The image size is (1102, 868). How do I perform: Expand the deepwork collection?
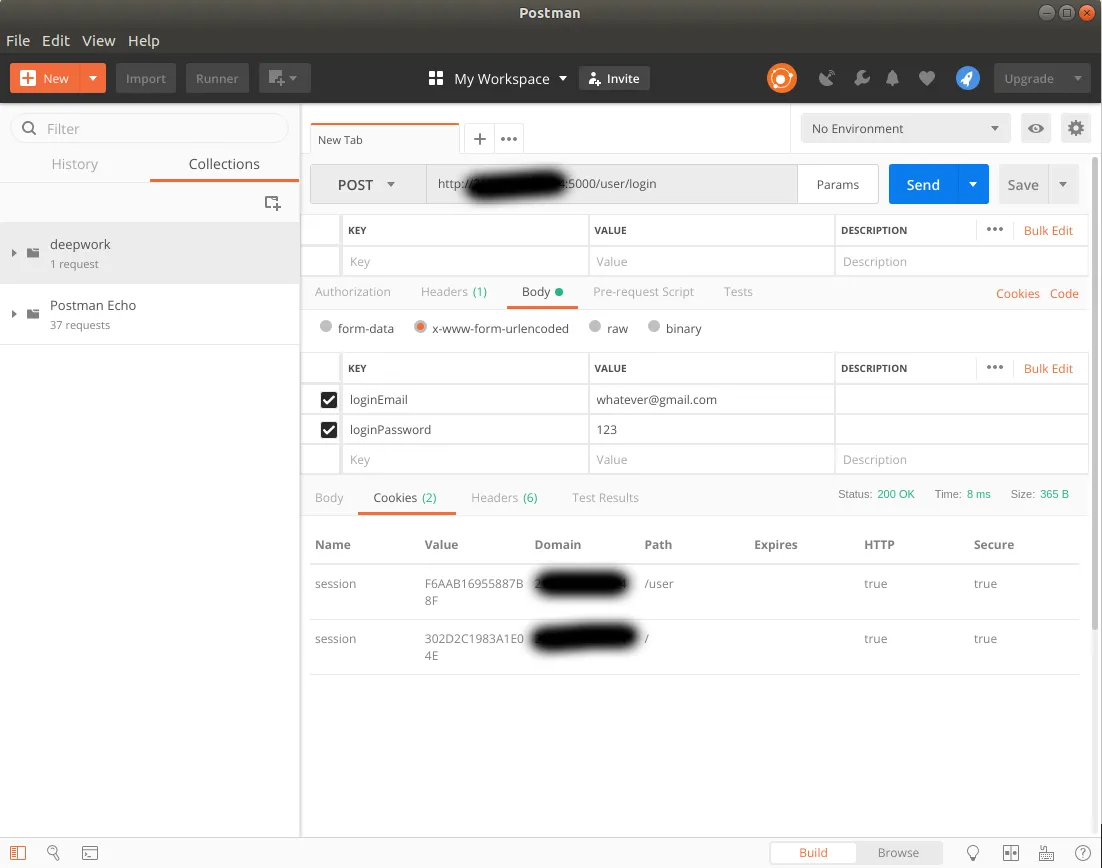(13, 253)
